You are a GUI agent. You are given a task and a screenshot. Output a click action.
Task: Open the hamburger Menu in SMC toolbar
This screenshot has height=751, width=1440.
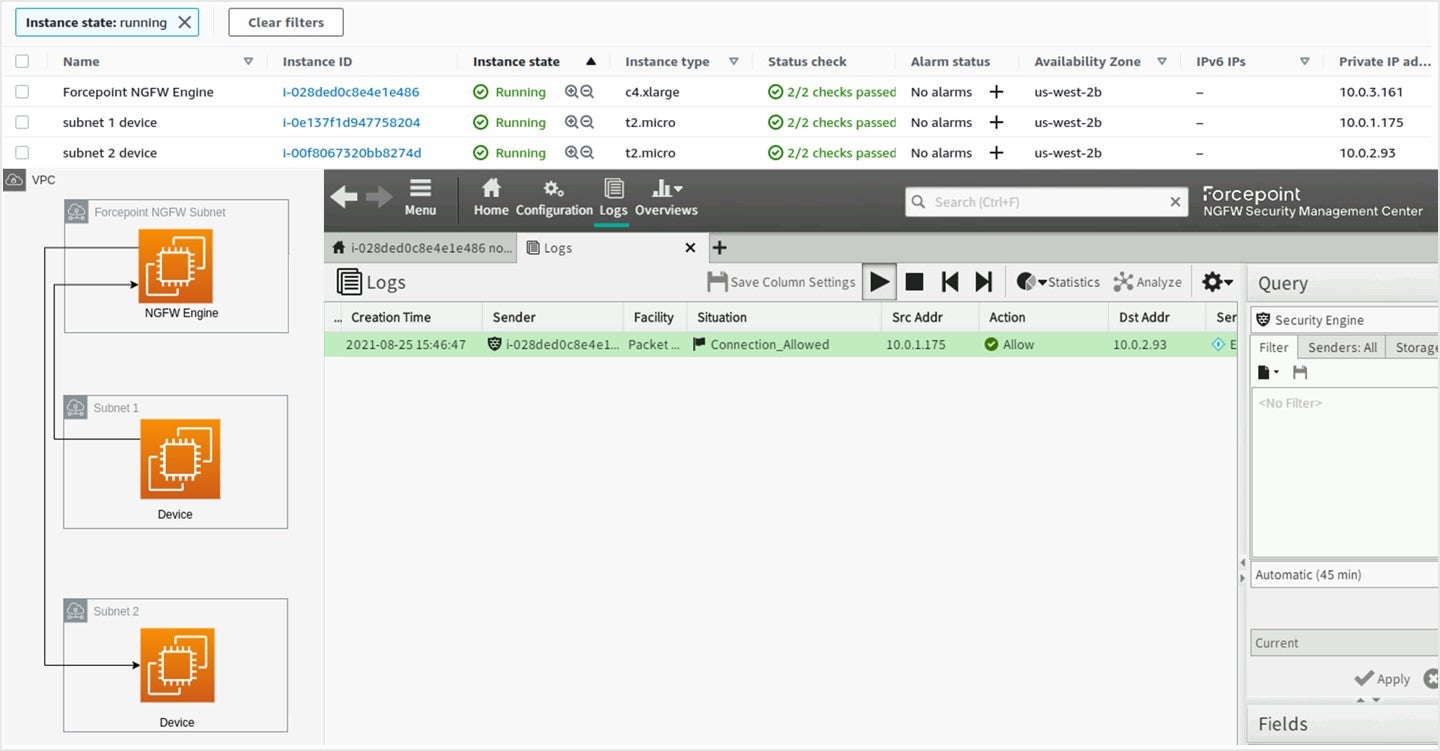click(x=420, y=197)
